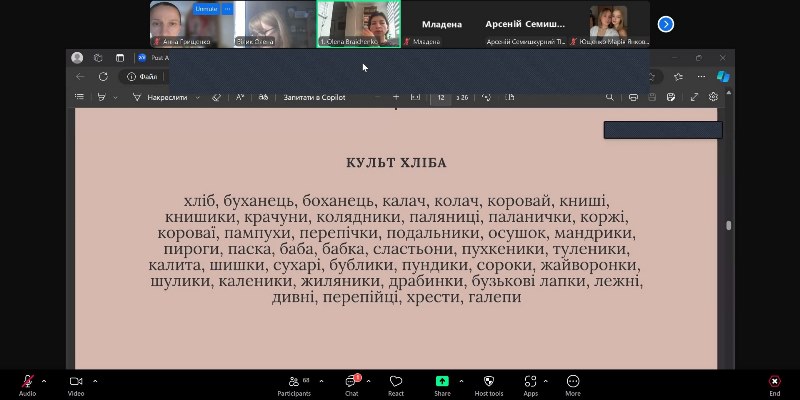Click Запитати в Copilot
This screenshot has height=400, width=800.
pyautogui.click(x=314, y=97)
